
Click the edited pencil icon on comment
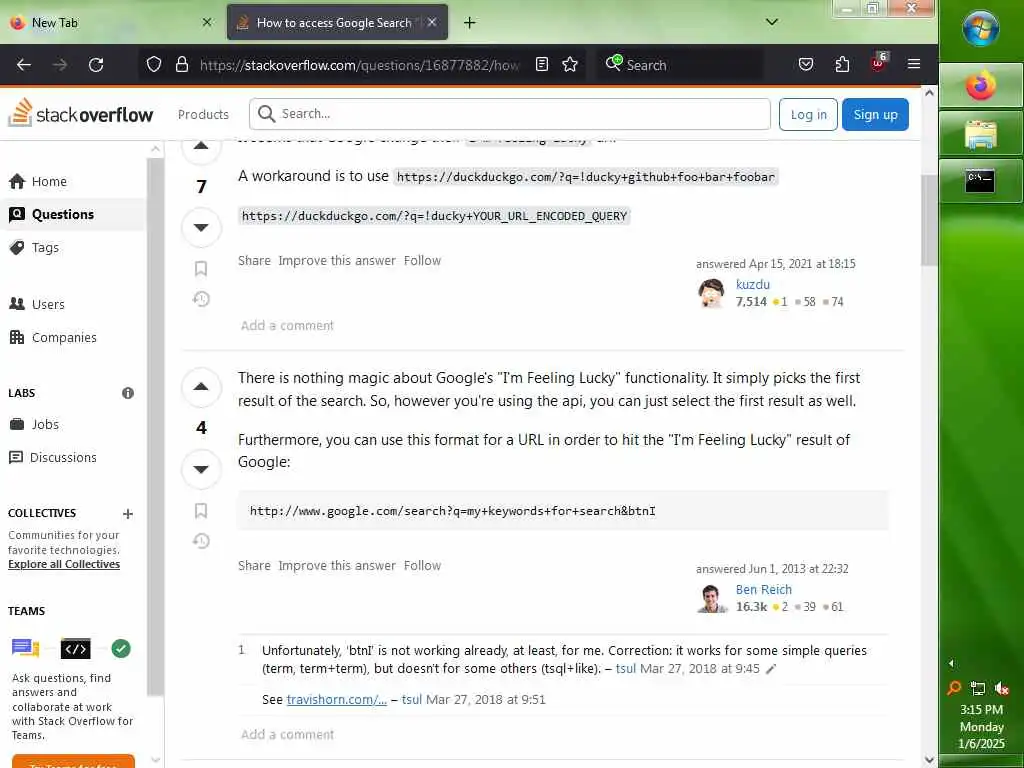pos(771,669)
